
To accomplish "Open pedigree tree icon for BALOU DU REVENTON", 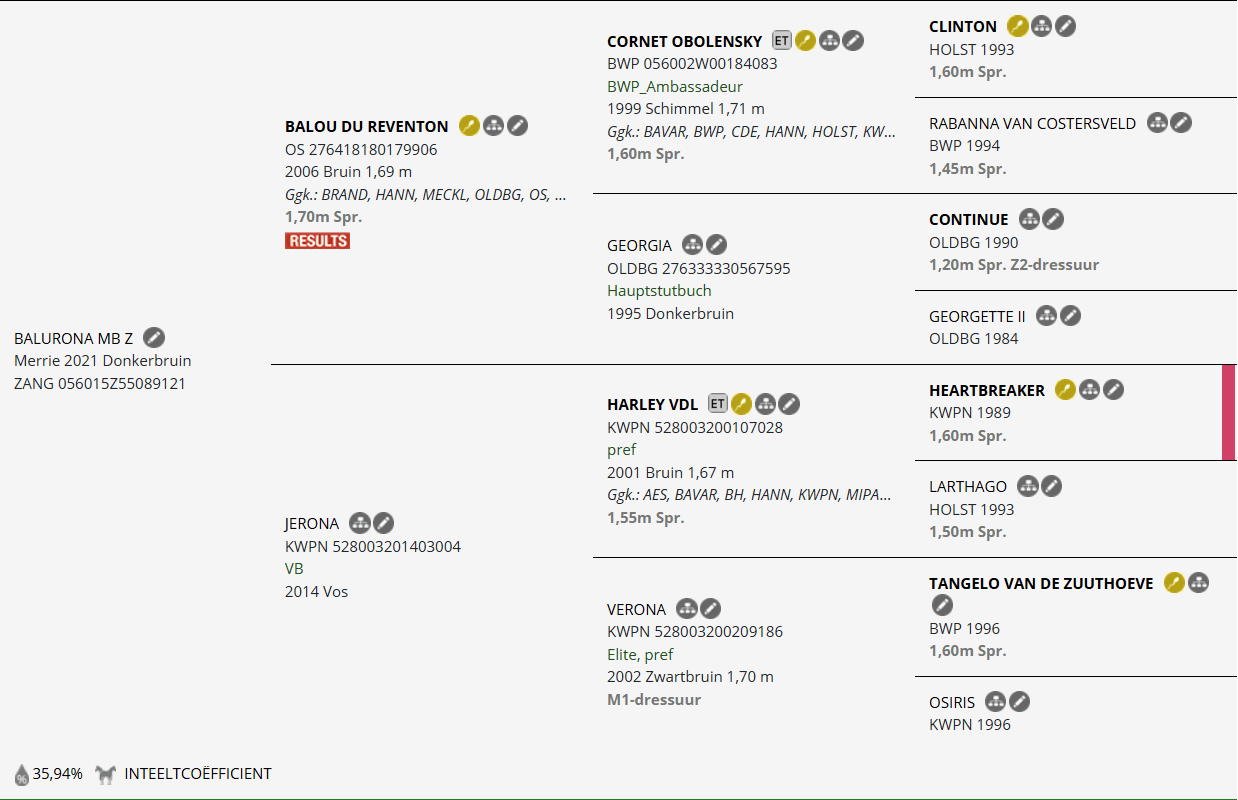I will [493, 126].
